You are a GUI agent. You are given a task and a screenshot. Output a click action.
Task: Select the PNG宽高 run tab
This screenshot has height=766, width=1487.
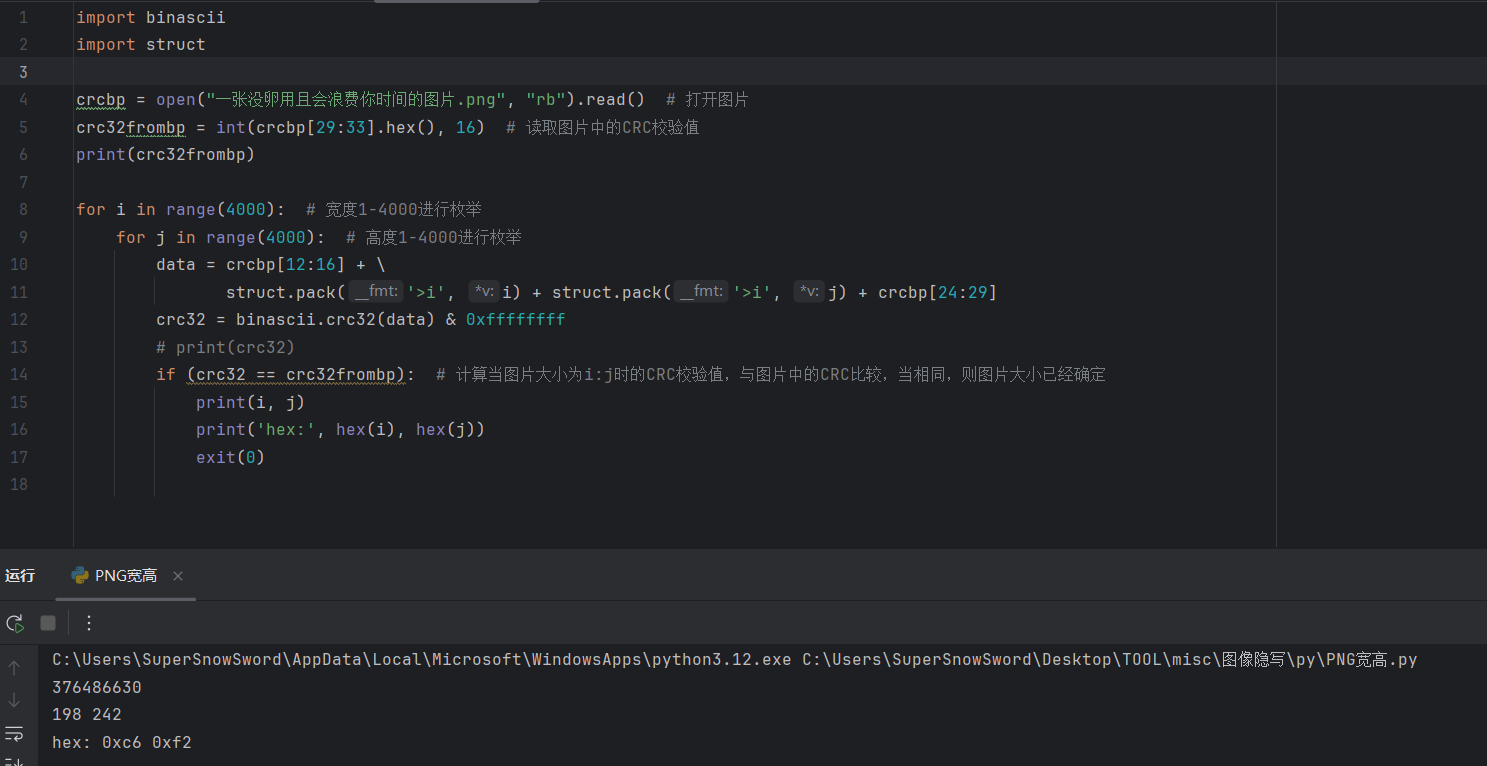(125, 576)
